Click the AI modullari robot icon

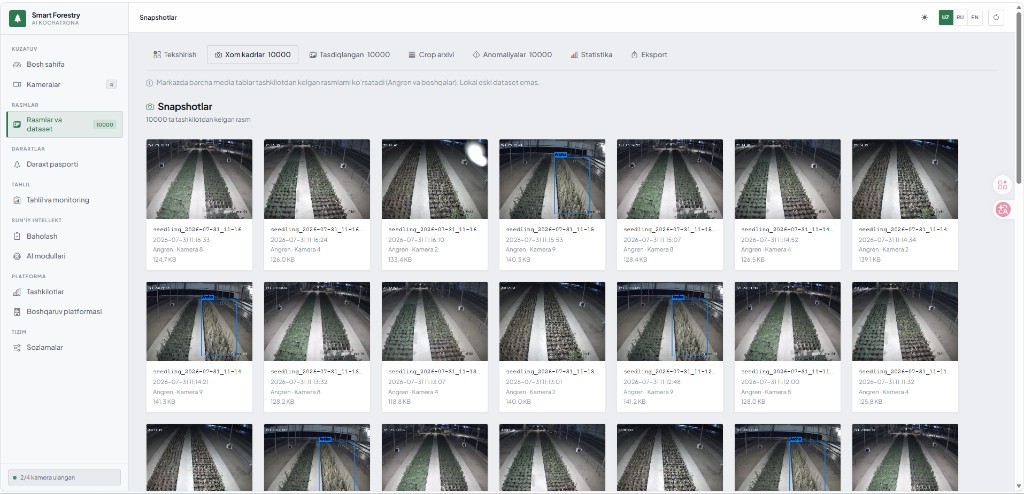coord(18,256)
